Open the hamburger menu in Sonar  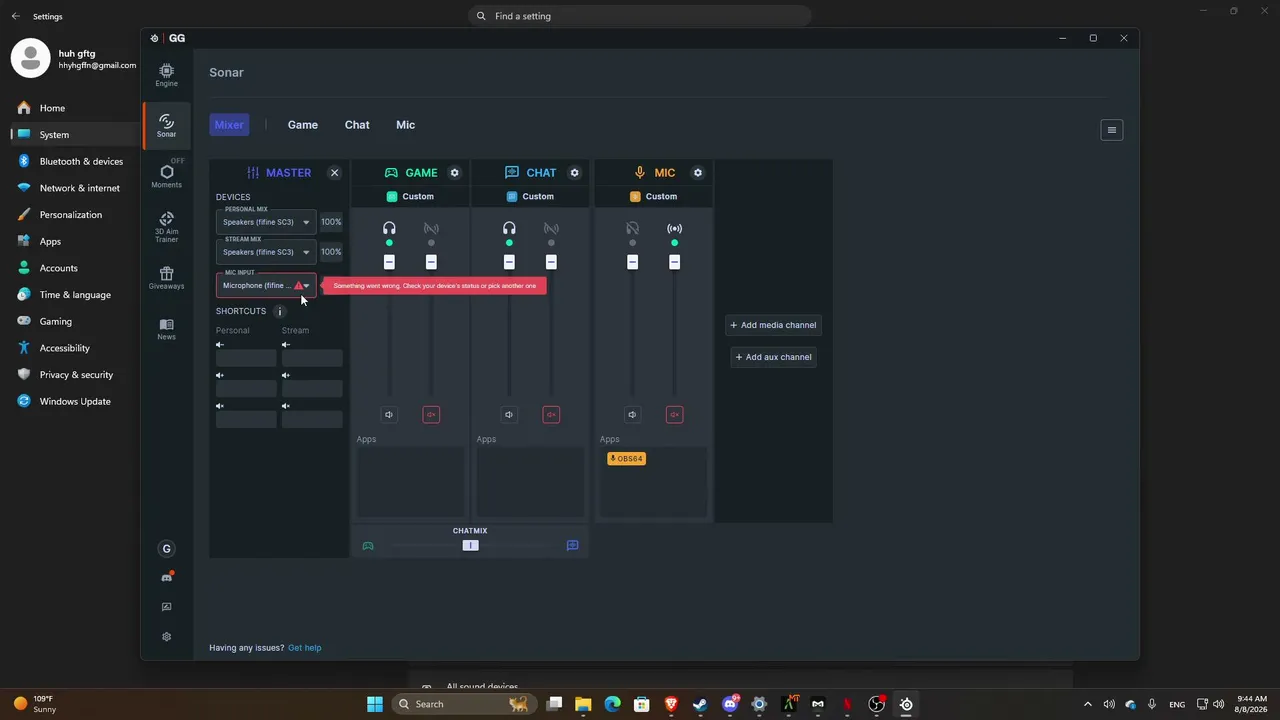tap(1111, 130)
